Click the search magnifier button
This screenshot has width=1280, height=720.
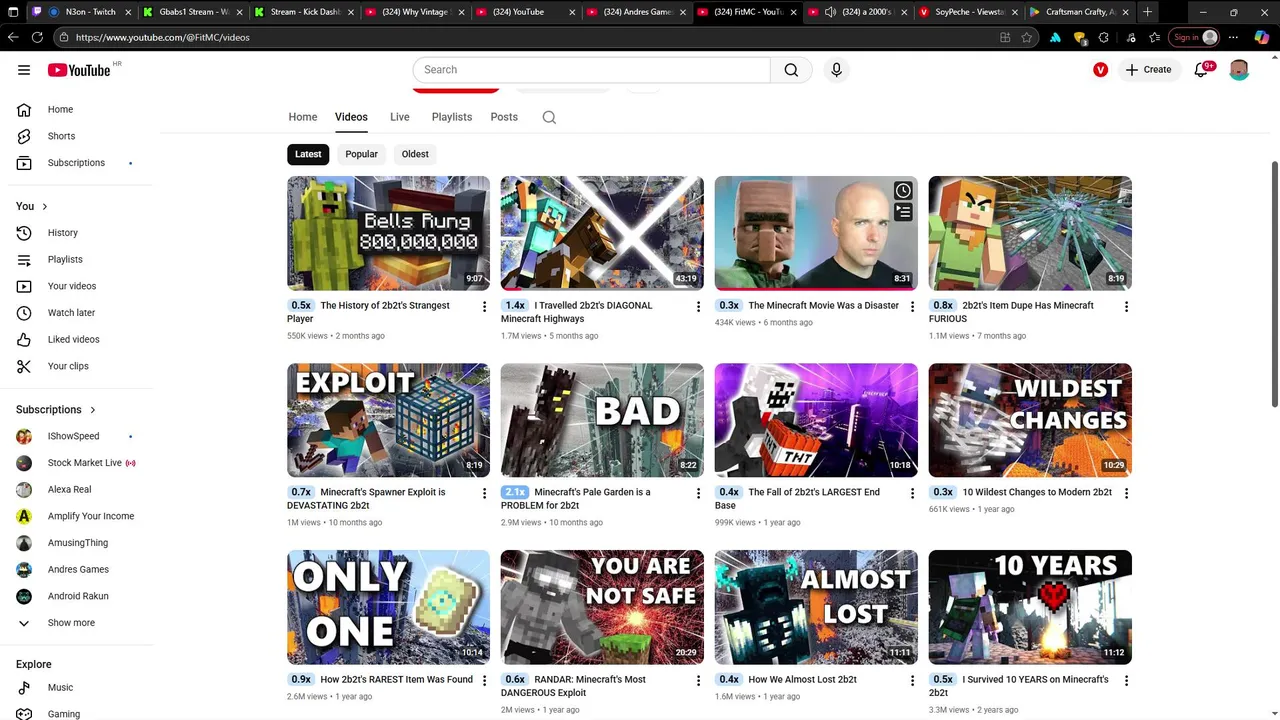click(791, 70)
